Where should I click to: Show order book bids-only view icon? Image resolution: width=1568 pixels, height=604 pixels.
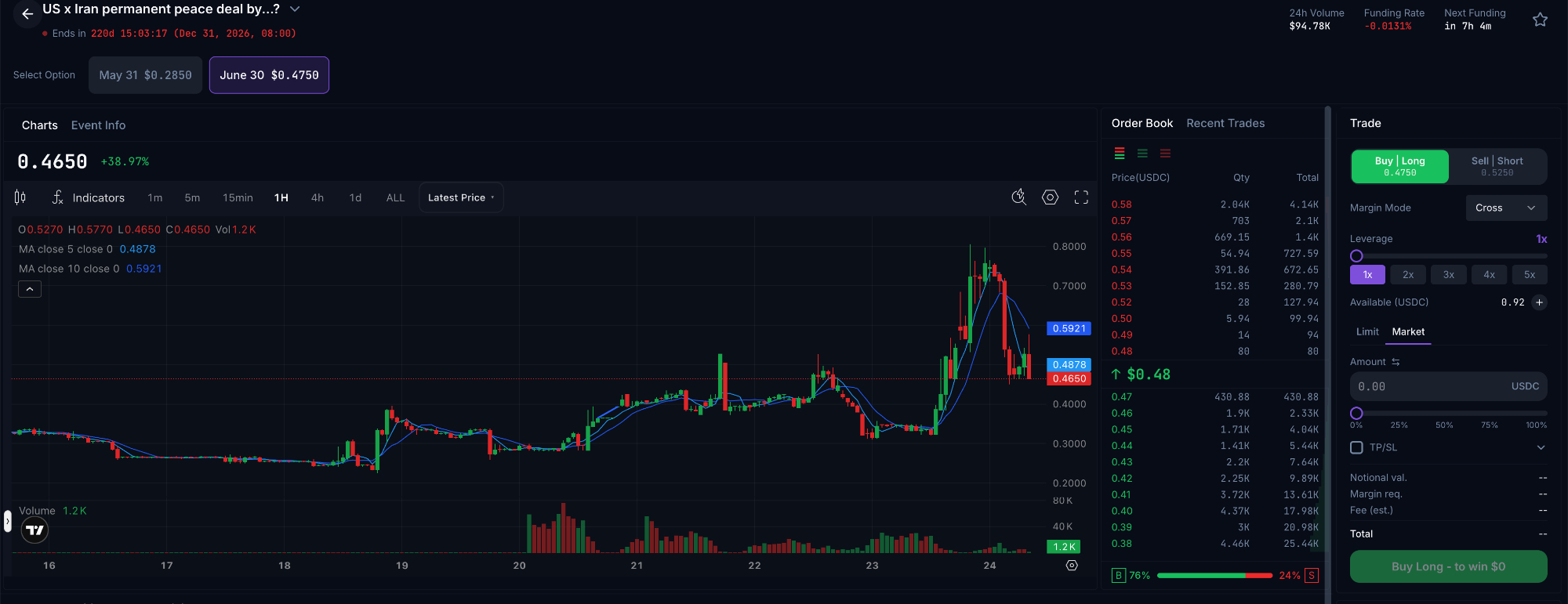(1142, 154)
